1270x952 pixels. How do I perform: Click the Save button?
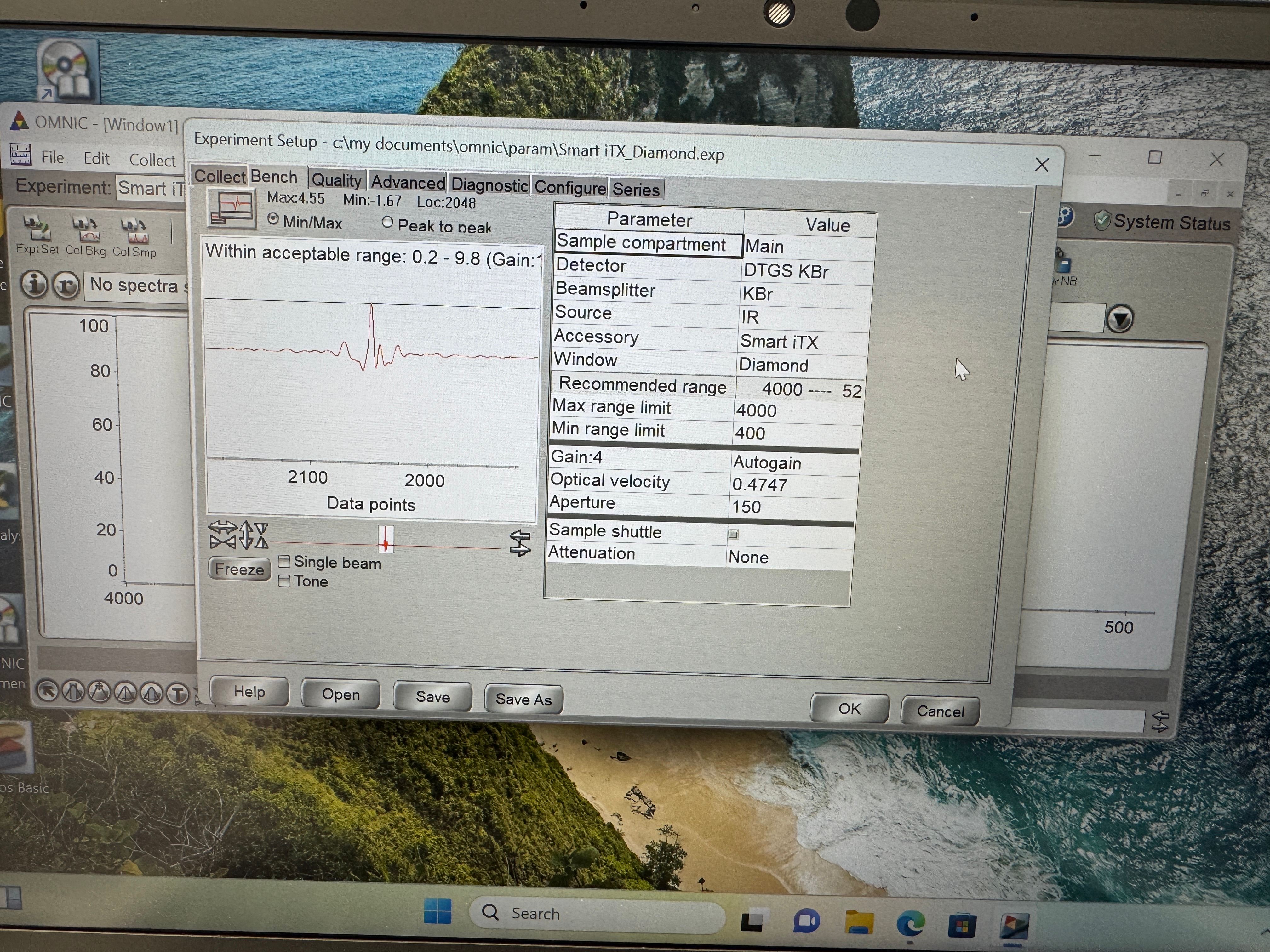432,697
